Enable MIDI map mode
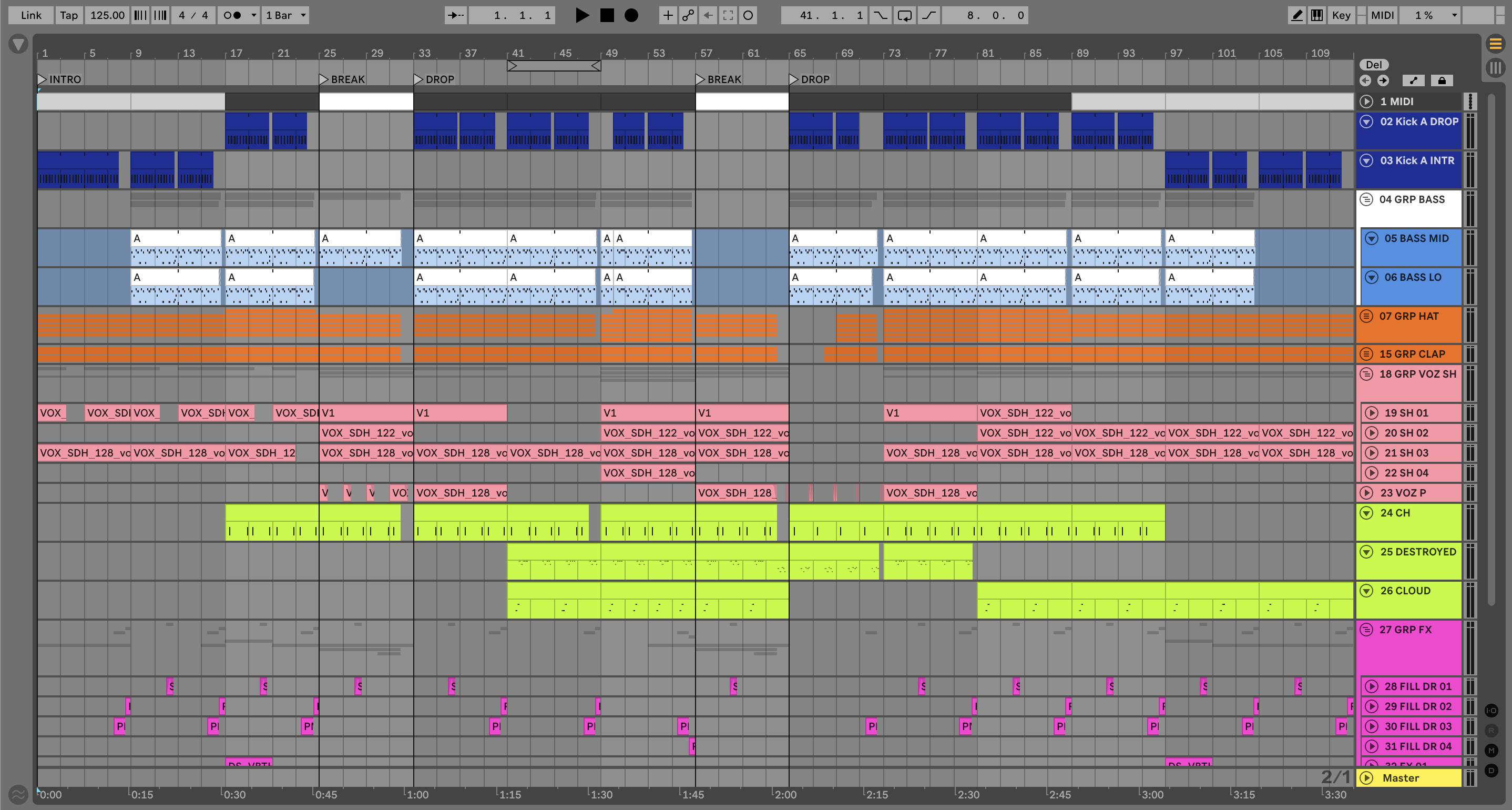Screen dimensions: 1512x810 (1382, 15)
